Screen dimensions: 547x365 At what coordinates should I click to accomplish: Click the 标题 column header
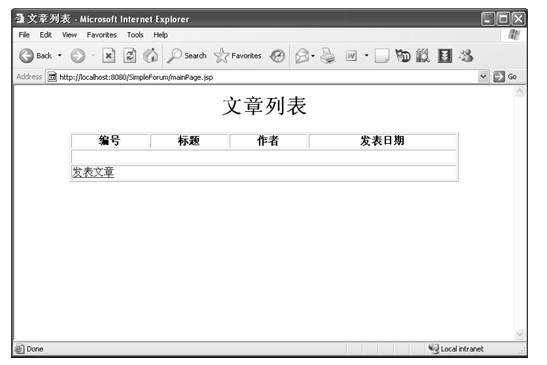[189, 141]
